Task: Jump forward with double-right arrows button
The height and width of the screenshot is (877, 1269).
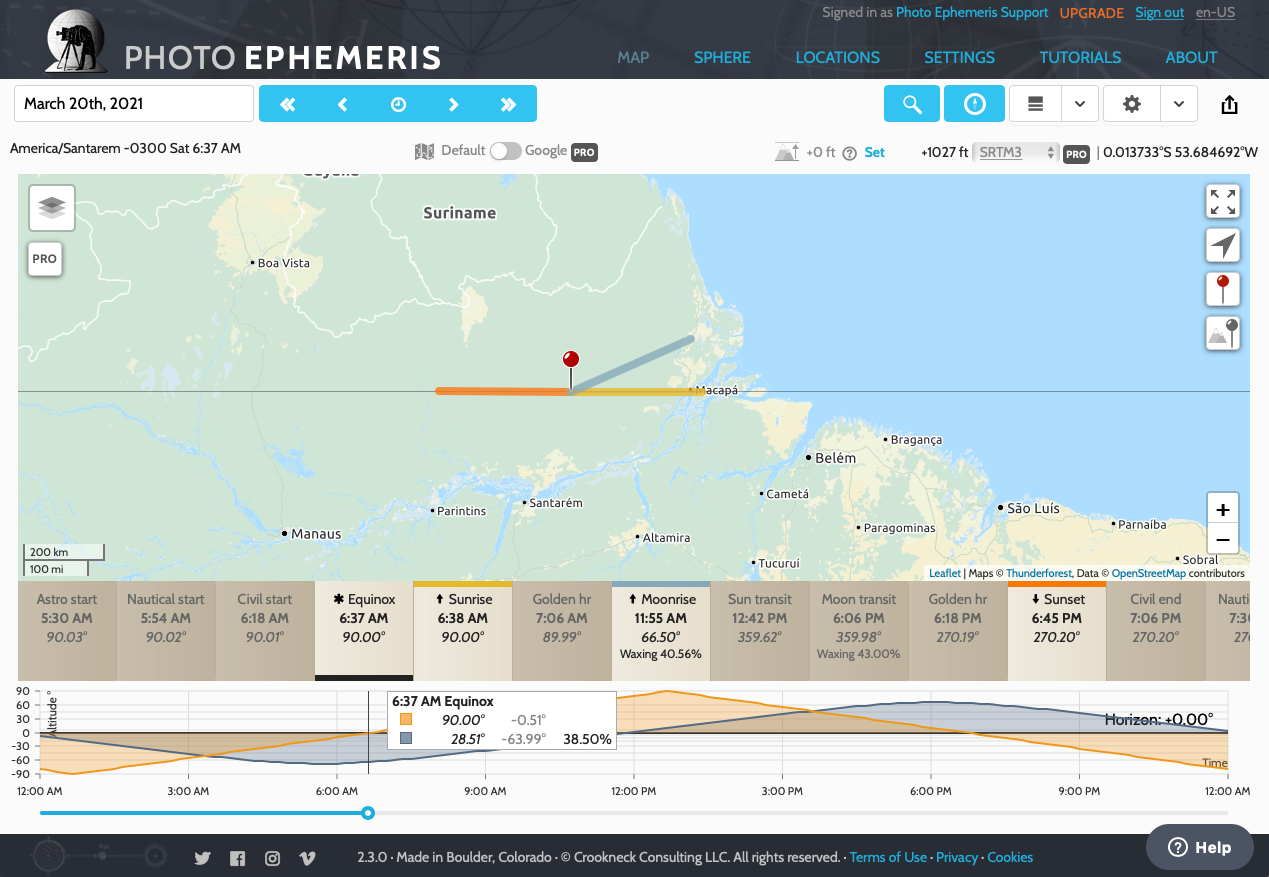Action: click(508, 104)
